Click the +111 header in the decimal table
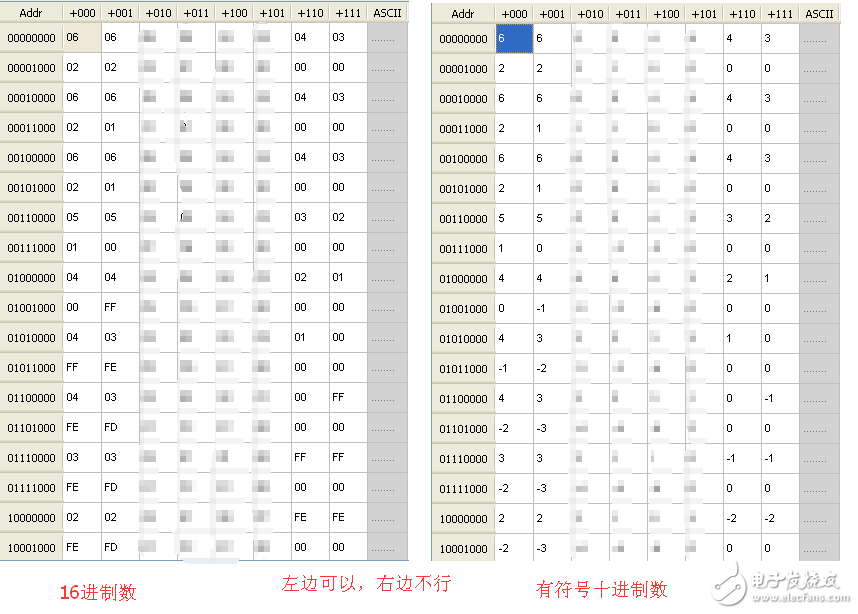The width and height of the screenshot is (858, 614). click(x=780, y=14)
